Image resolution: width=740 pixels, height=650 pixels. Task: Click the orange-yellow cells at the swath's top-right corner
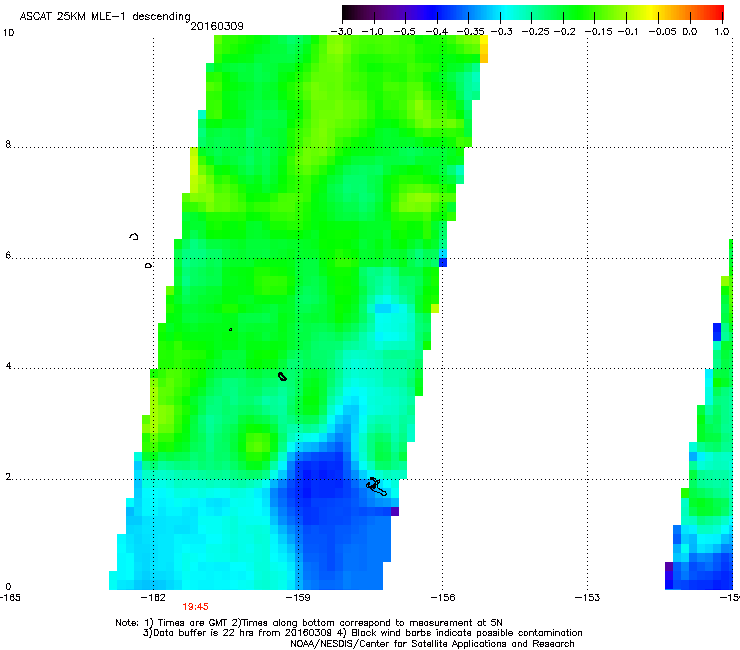tap(484, 49)
